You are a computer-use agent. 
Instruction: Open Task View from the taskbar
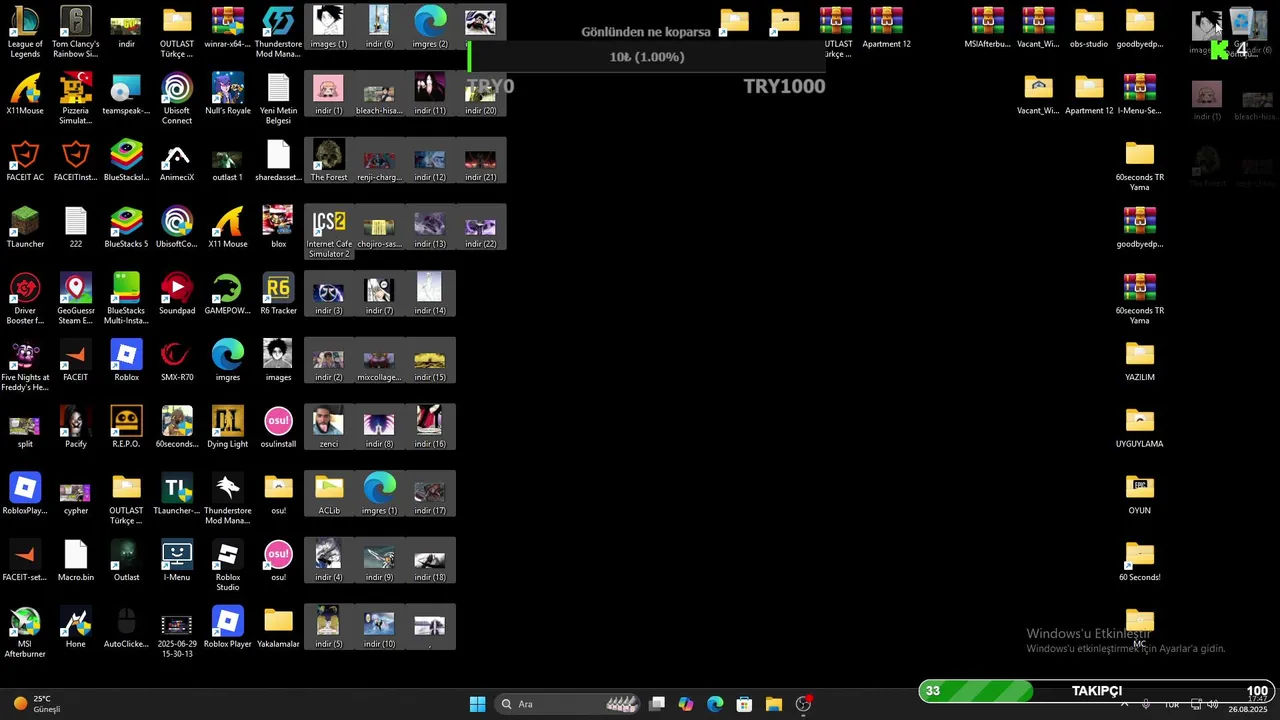tap(656, 704)
